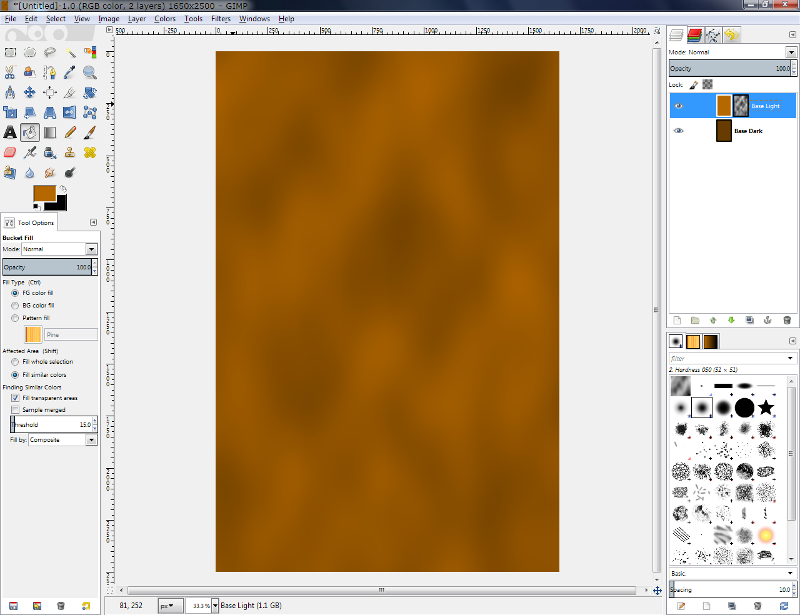
Task: Select the Measure tool
Action: point(10,92)
